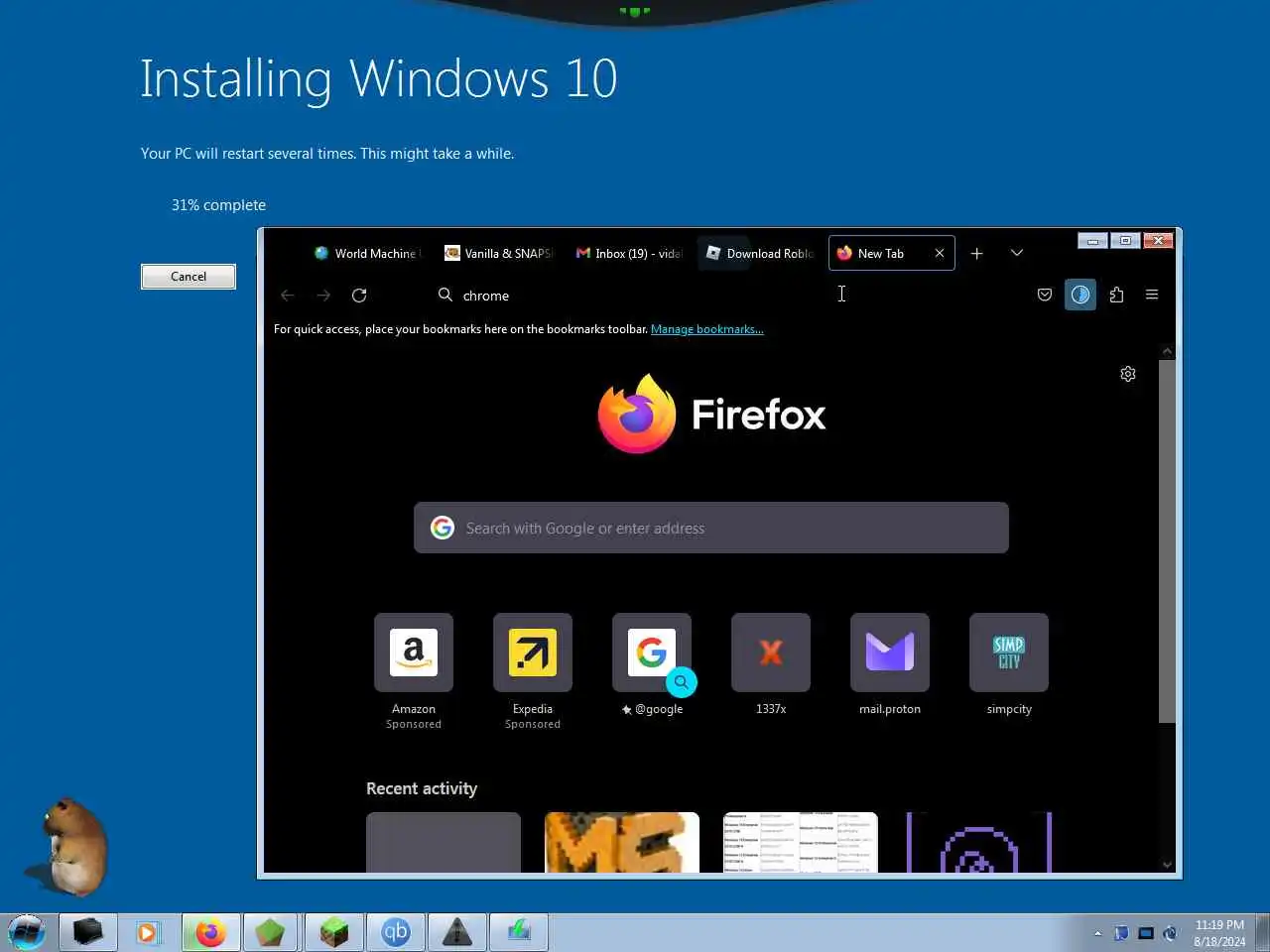Open new tab personalize gear icon
This screenshot has height=952, width=1270.
click(1128, 374)
